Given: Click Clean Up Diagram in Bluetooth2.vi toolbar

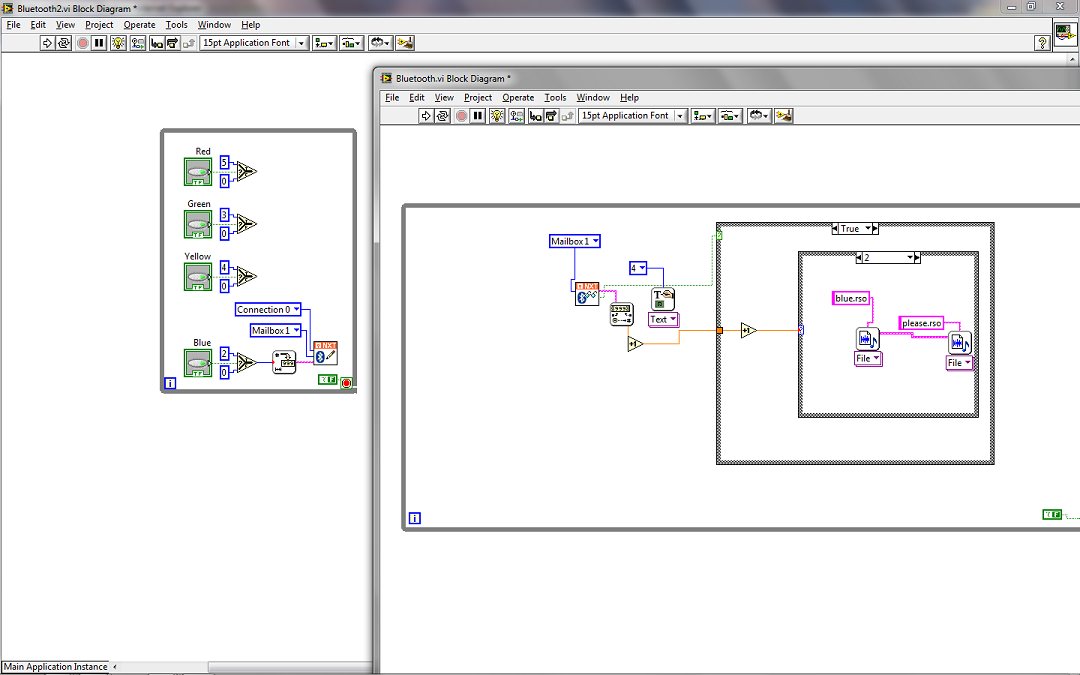Looking at the screenshot, I should tap(405, 43).
